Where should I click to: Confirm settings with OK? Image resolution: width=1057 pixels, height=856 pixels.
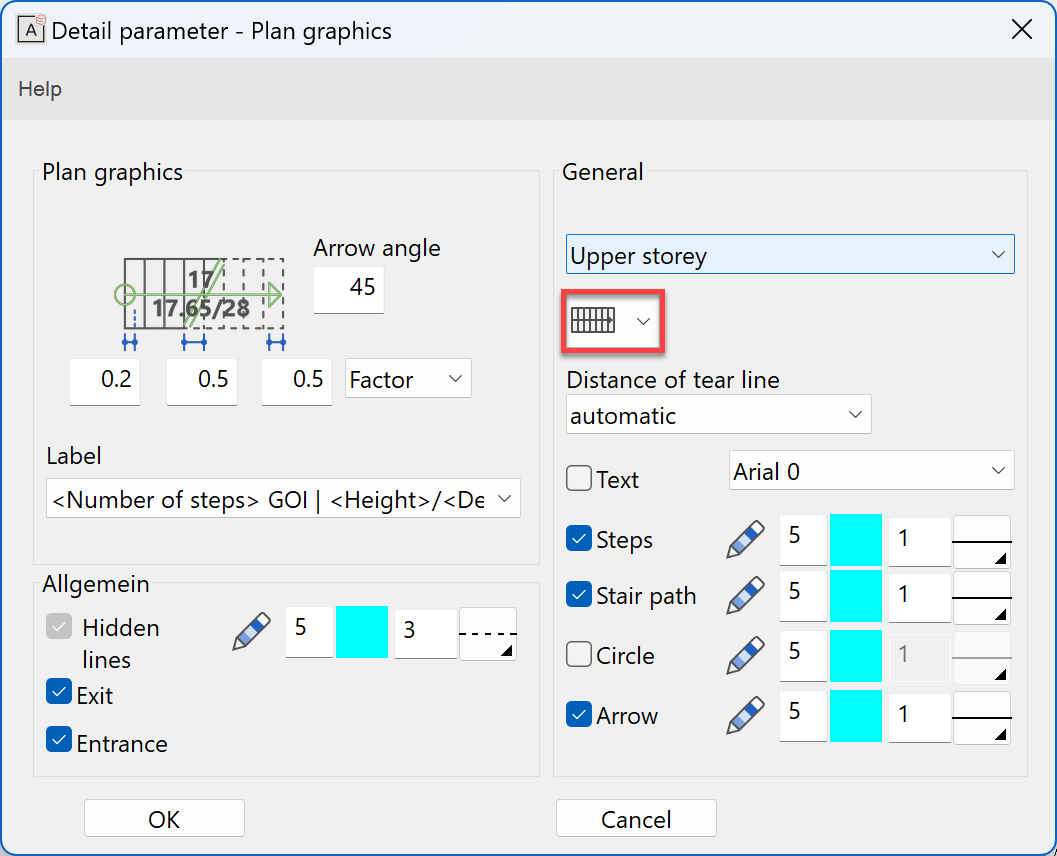point(163,818)
